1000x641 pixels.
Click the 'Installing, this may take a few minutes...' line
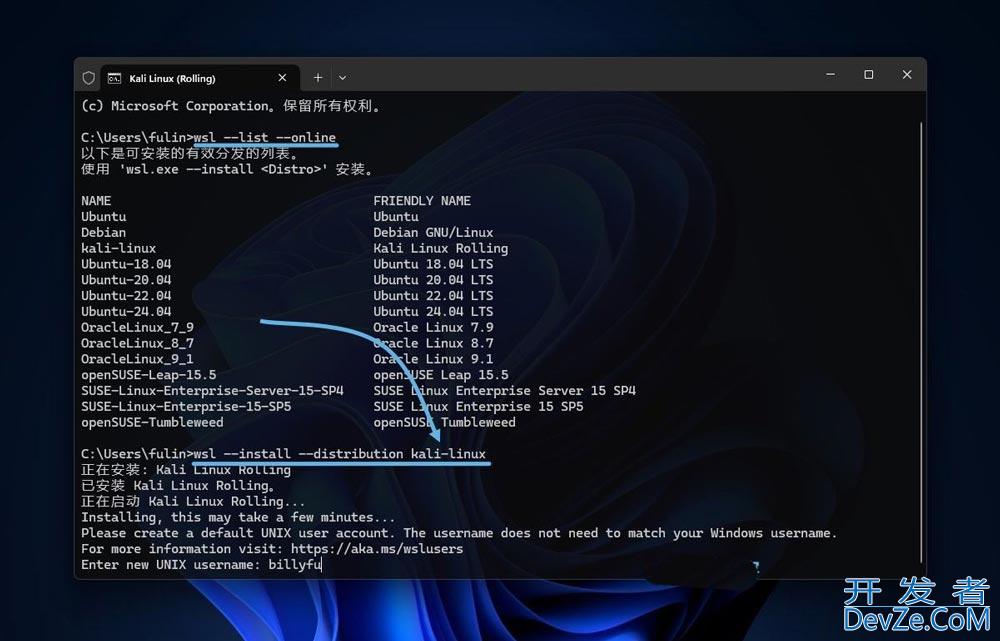coord(239,517)
